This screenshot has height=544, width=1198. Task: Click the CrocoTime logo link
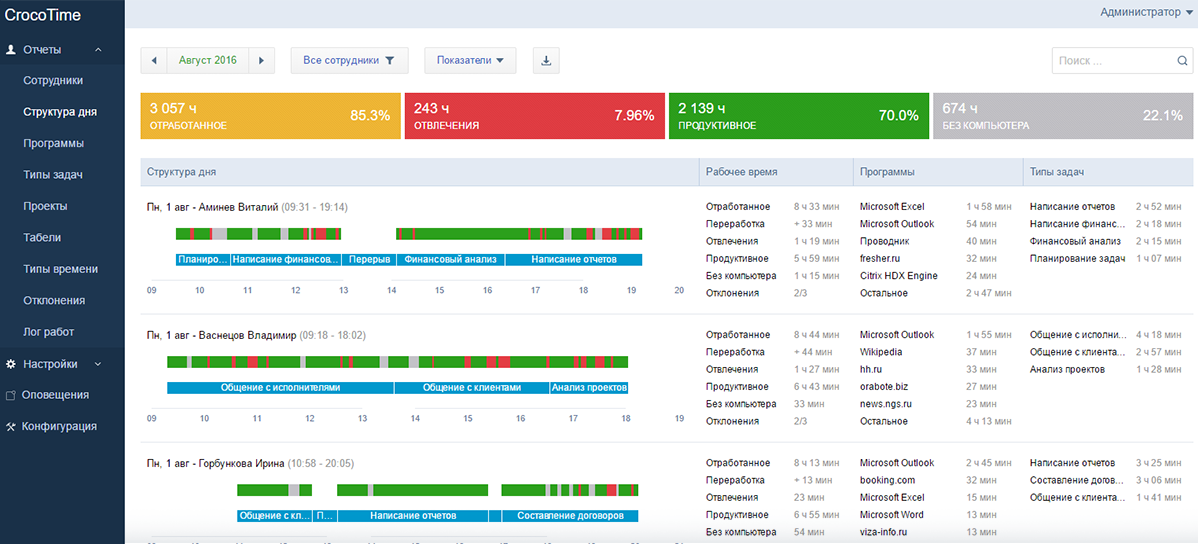click(x=43, y=15)
